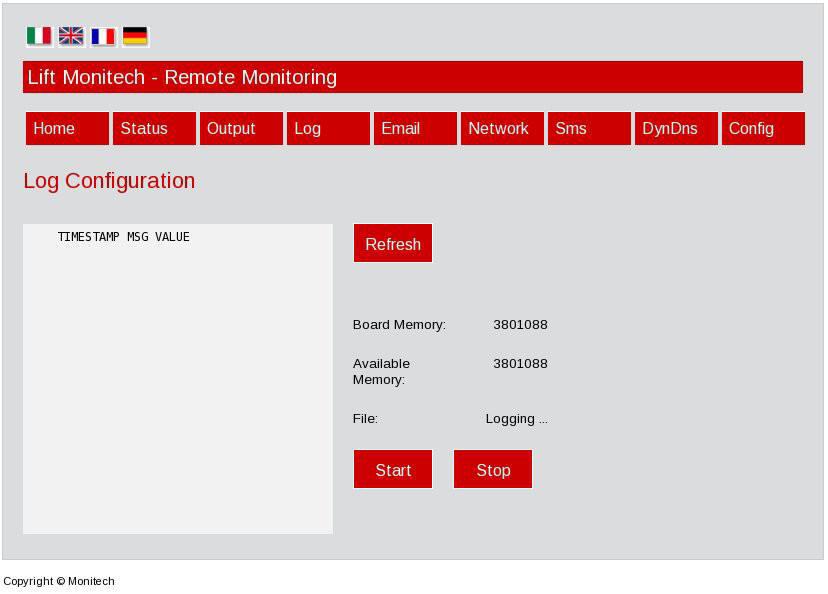Navigate to the Network page
Image resolution: width=828 pixels, height=594 pixels.
502,128
